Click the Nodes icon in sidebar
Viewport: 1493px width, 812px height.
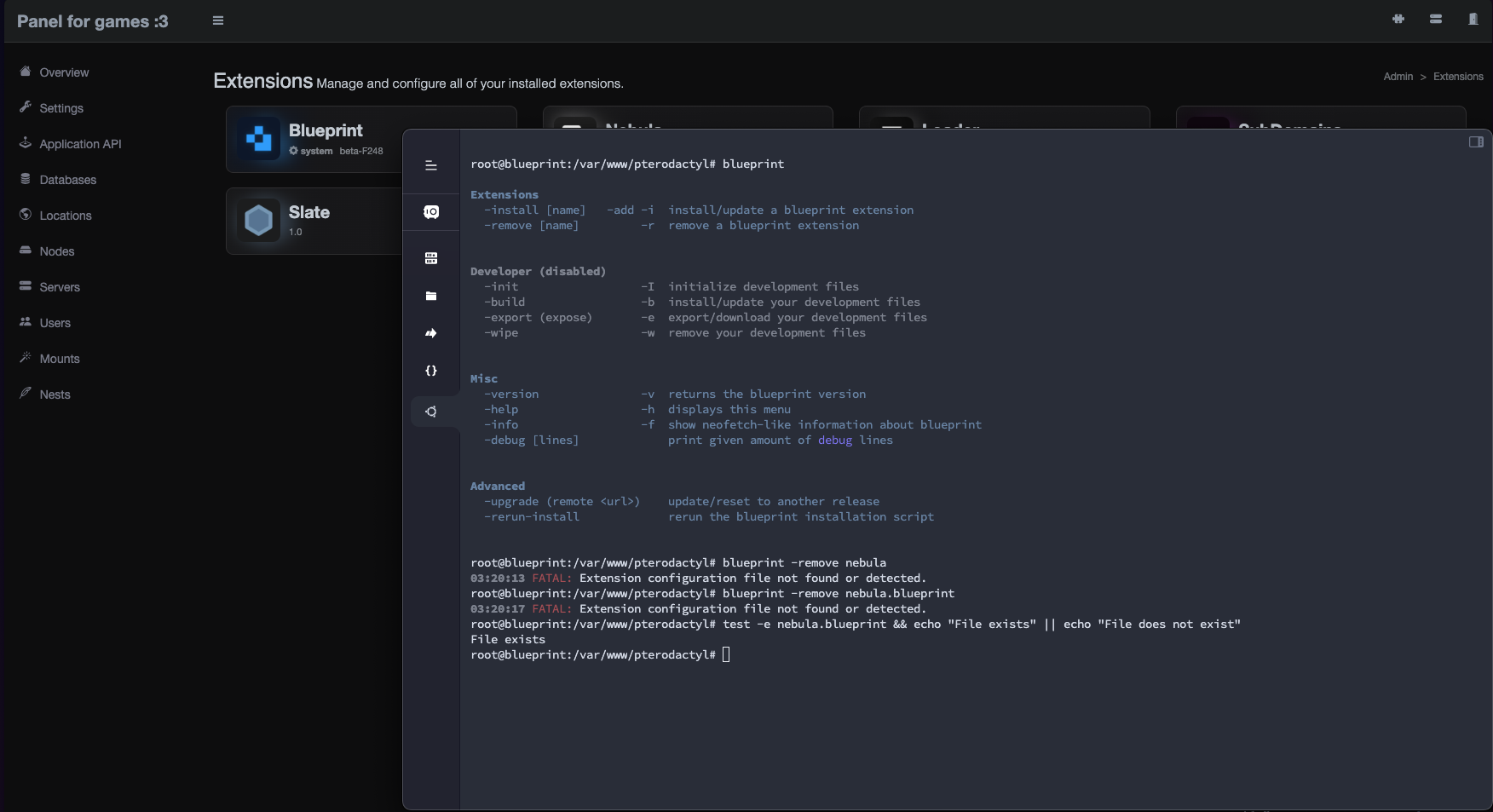[26, 251]
